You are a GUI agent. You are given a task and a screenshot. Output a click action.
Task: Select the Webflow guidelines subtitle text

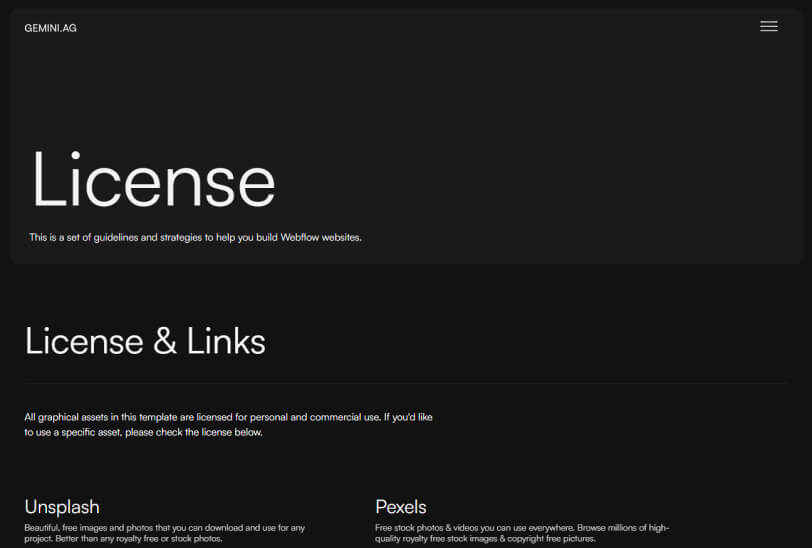click(x=195, y=237)
